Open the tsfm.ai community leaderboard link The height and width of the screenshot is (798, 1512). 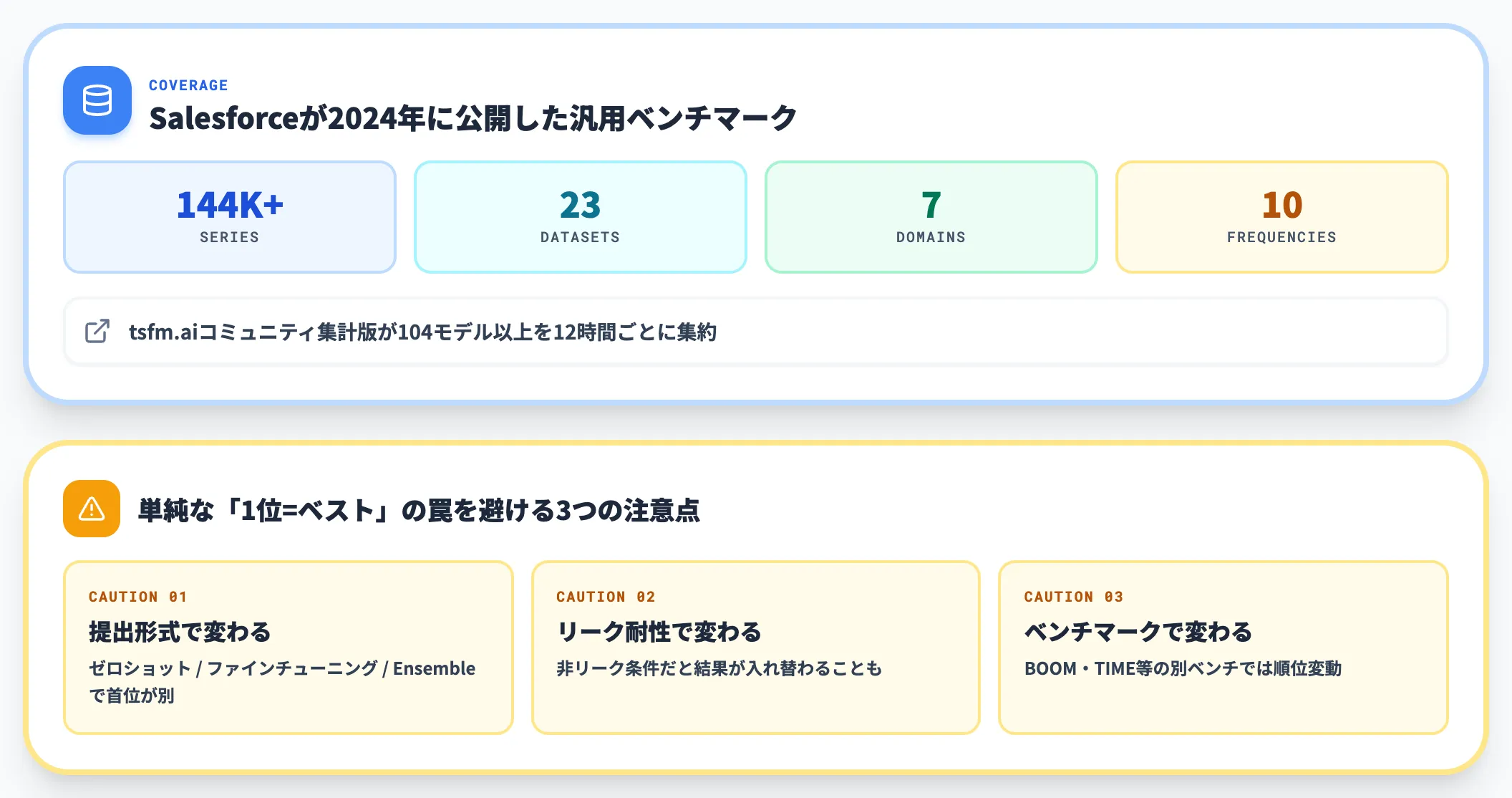[x=756, y=332]
